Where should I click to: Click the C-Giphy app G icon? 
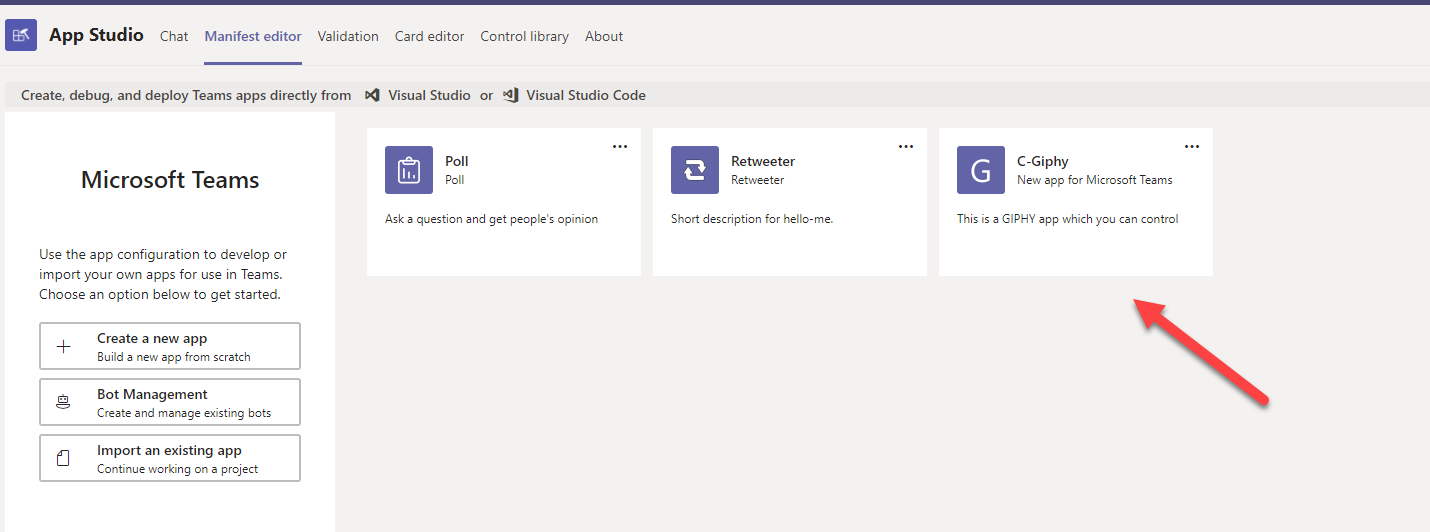coord(981,170)
